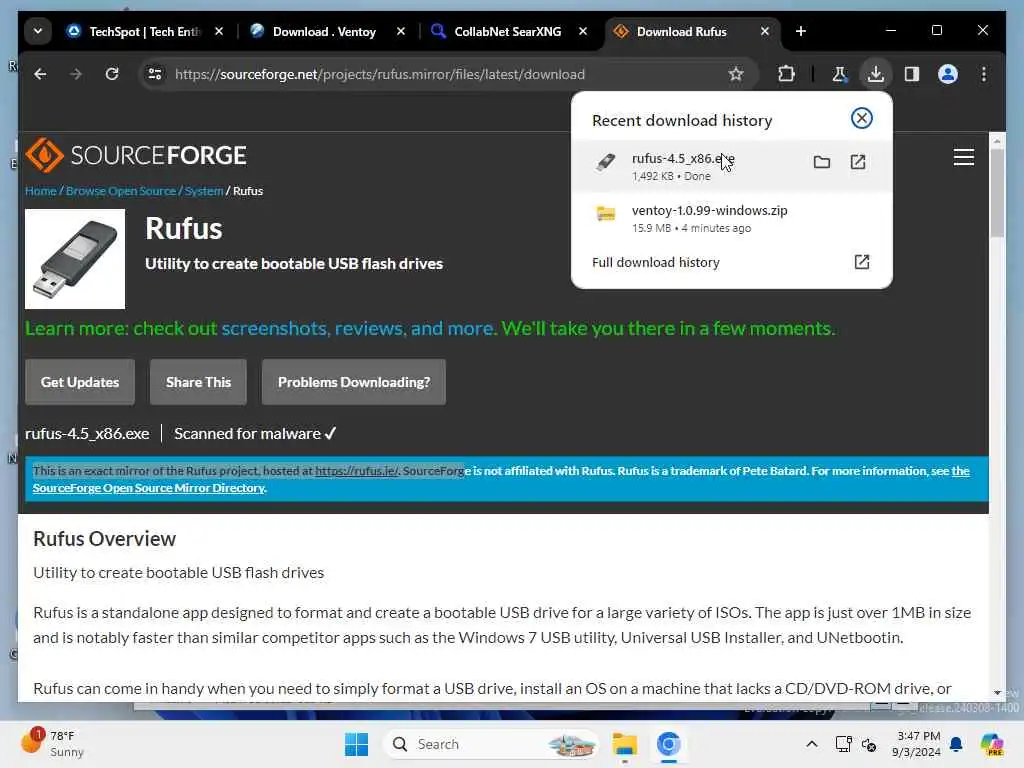
Task: Open Browse Open Source breadcrumb
Action: (121, 191)
